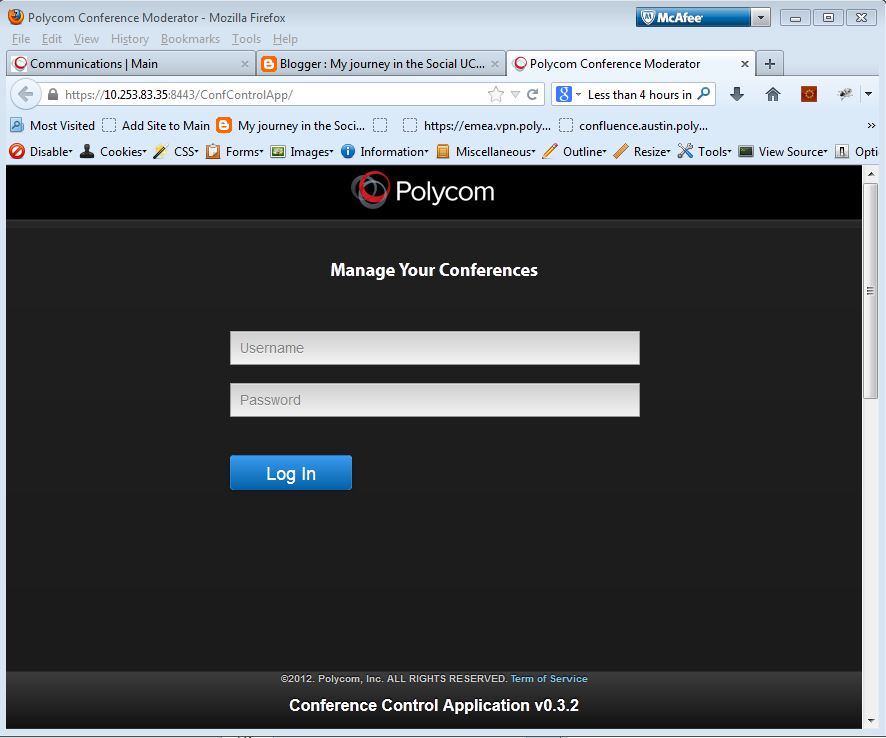
Task: Click inside the Username field
Action: click(434, 347)
